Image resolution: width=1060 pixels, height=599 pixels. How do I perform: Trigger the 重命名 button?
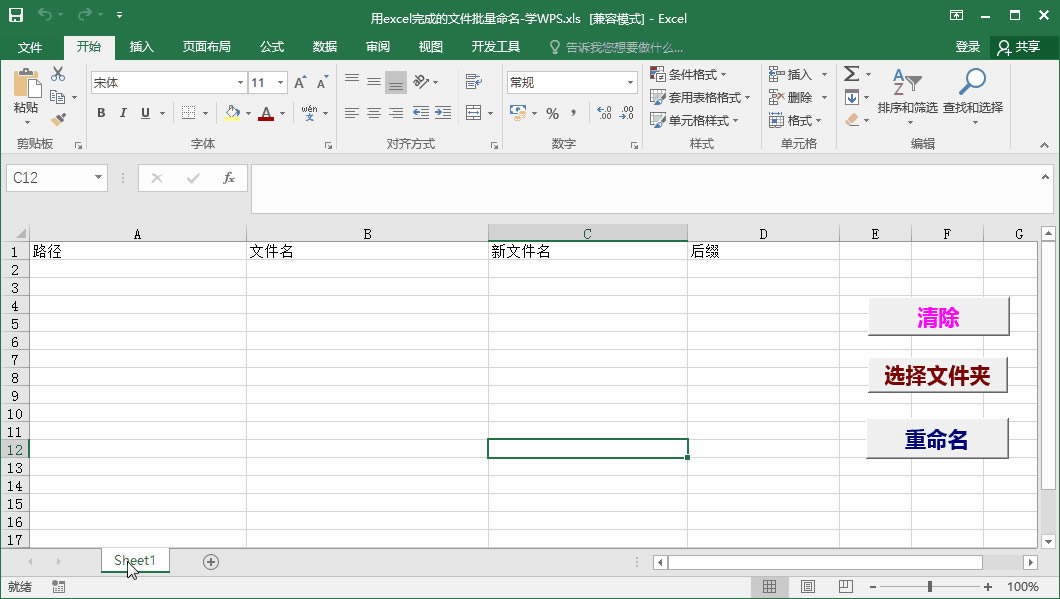pos(937,438)
